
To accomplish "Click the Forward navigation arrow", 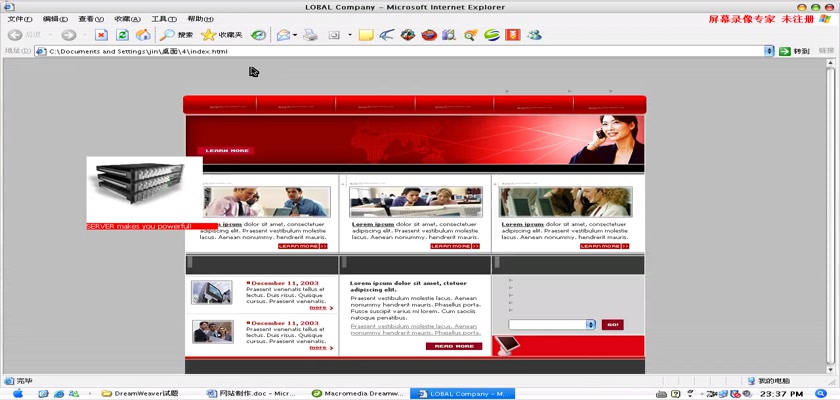I will [69, 35].
